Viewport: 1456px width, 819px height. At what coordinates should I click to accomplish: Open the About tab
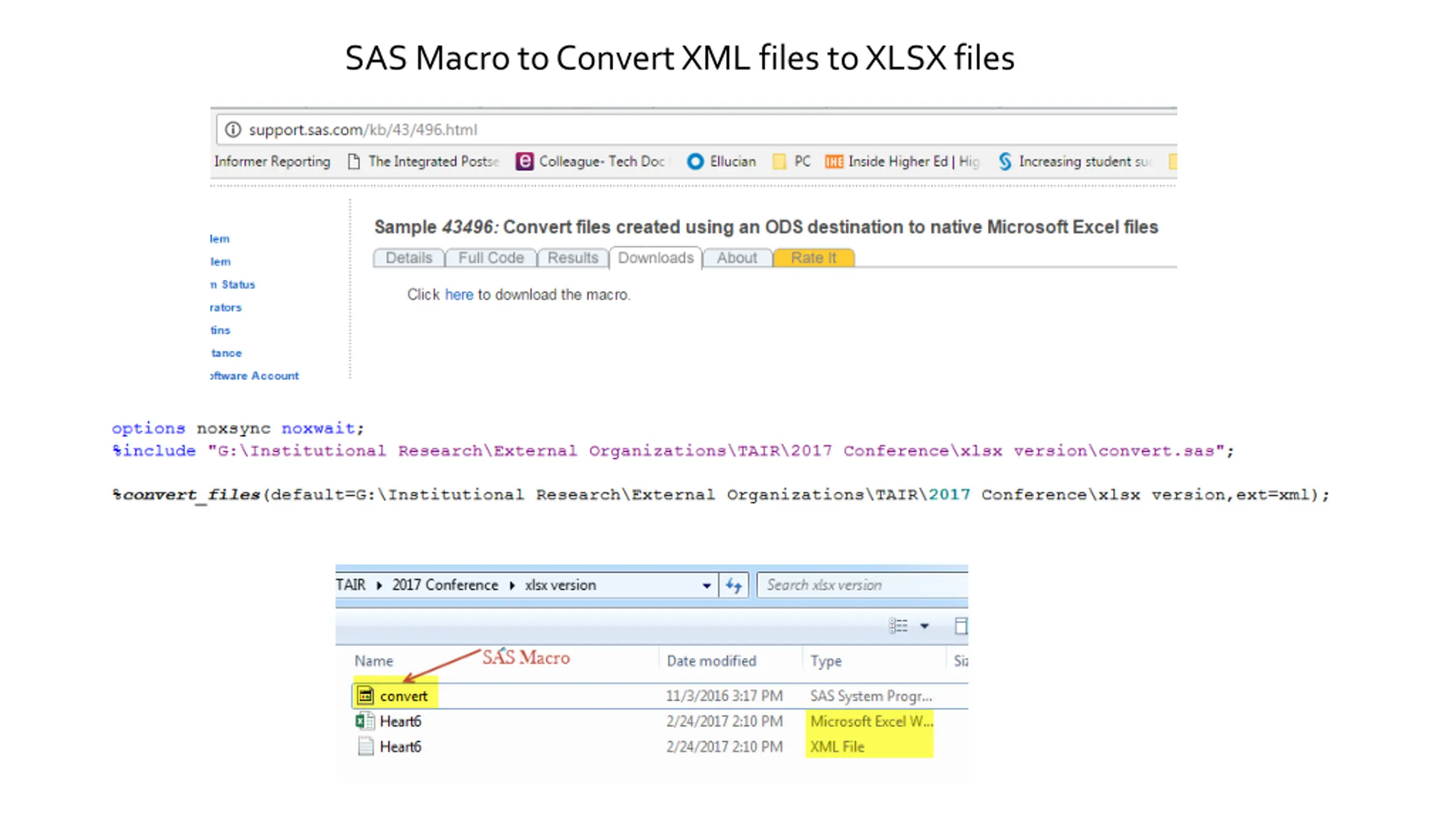coord(737,258)
